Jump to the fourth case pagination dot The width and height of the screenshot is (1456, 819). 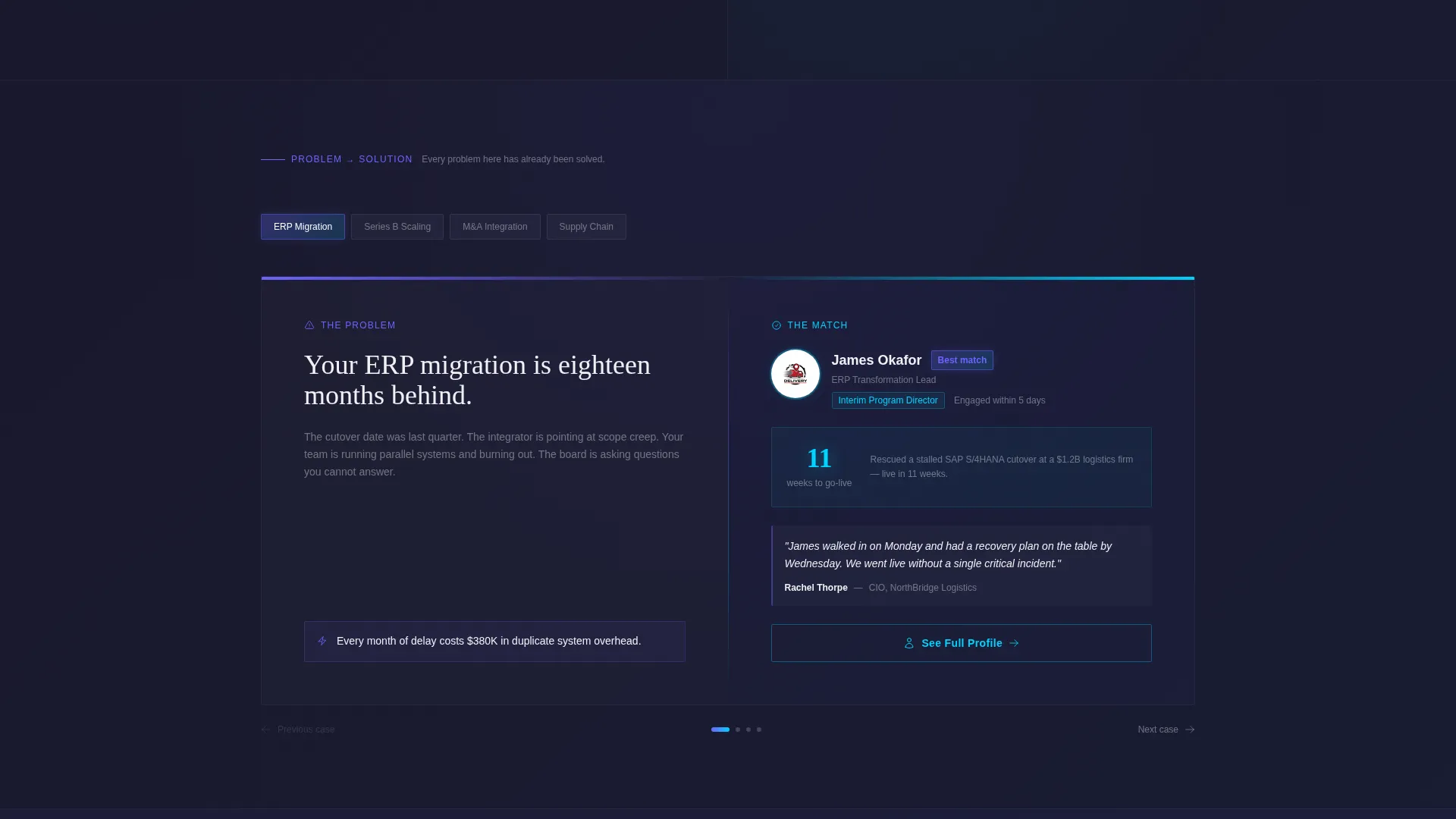point(759,730)
